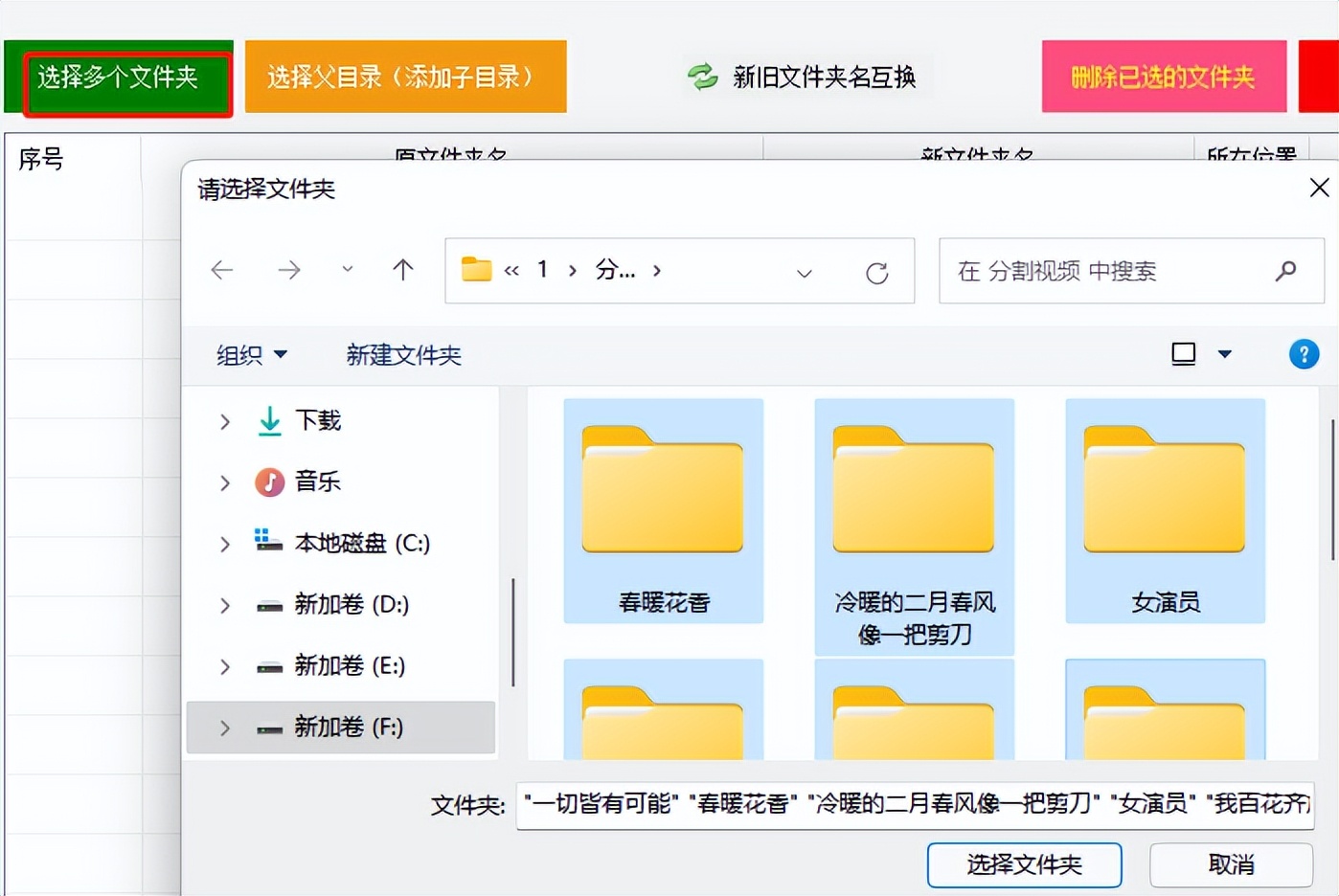Click the 下载 download icon in sidebar

268,420
